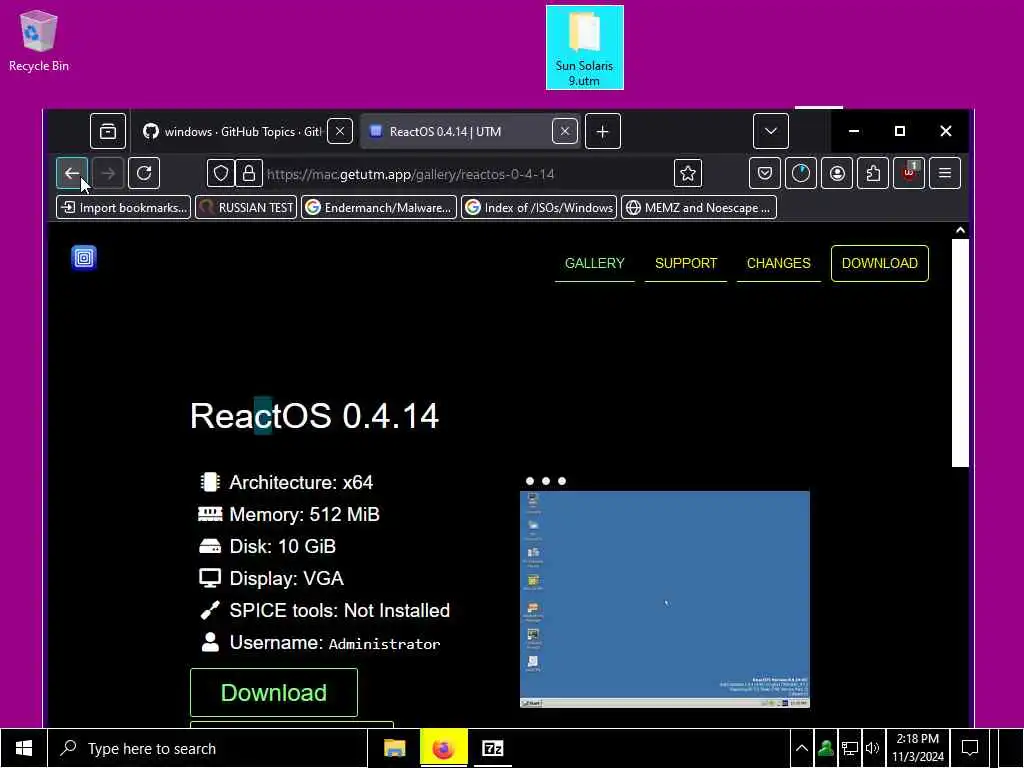Screen dimensions: 1024x768
Task: Reload the page with the refresh button
Action: pyautogui.click(x=144, y=173)
